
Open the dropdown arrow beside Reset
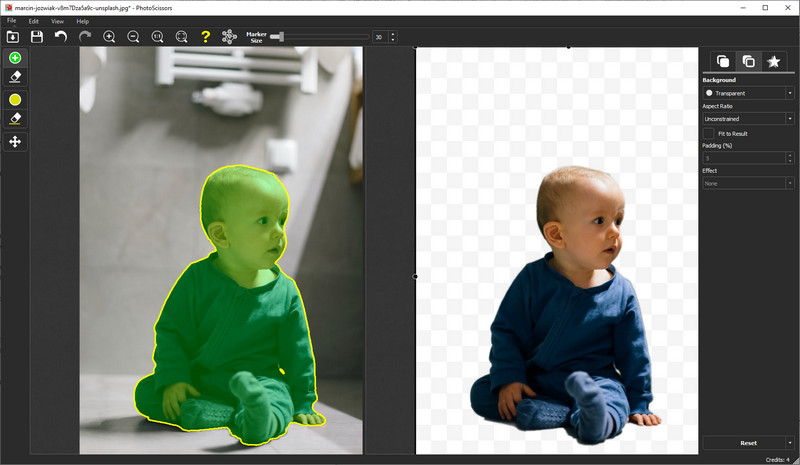[x=789, y=442]
